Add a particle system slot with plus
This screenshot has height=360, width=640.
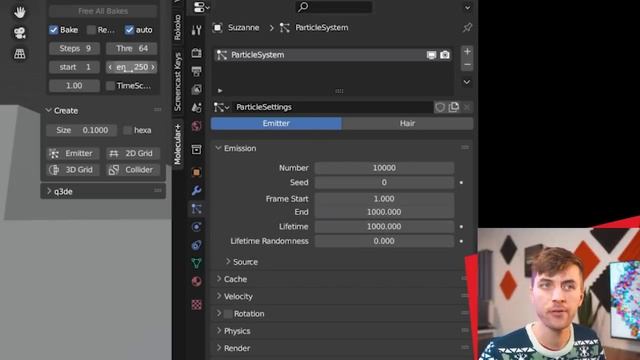click(467, 51)
